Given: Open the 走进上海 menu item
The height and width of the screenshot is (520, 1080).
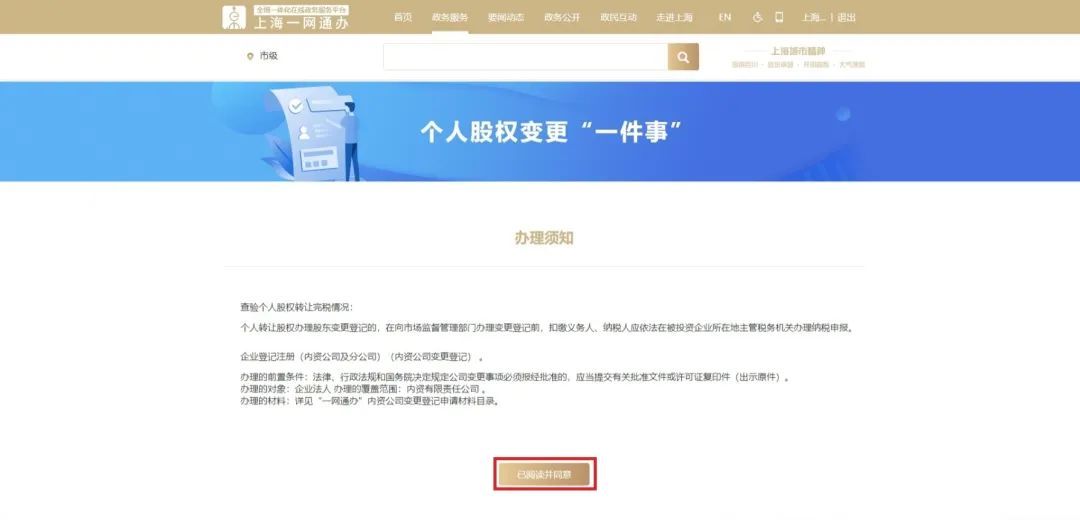Looking at the screenshot, I should coord(674,17).
